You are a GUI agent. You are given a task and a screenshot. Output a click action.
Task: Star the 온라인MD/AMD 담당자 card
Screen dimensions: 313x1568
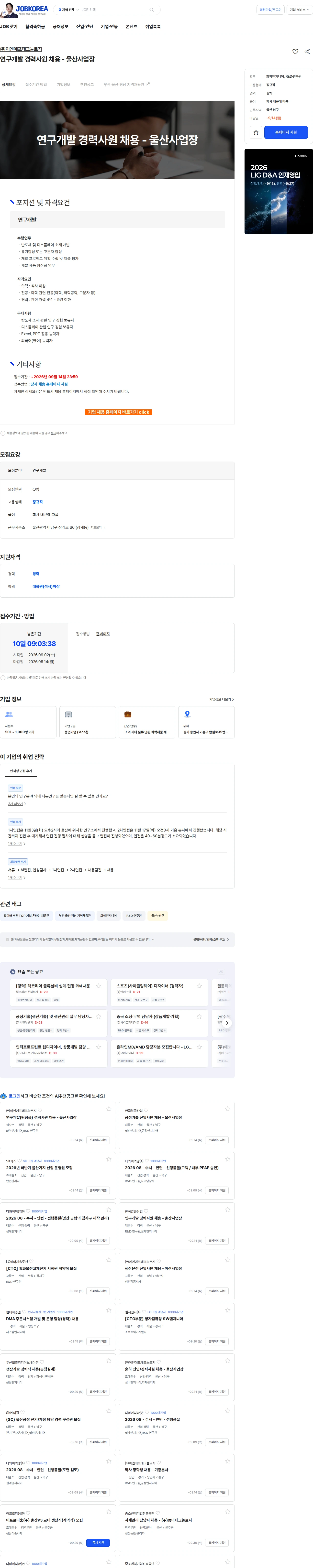click(x=199, y=1047)
